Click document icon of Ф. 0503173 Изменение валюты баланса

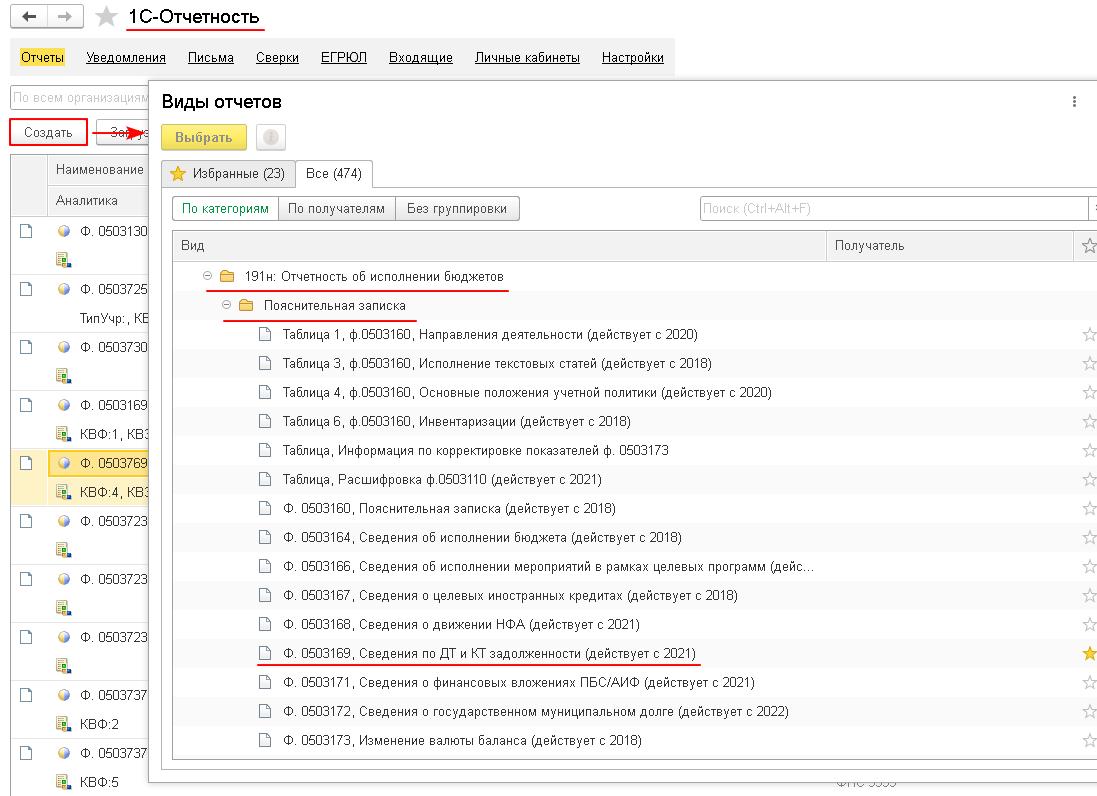tap(265, 740)
